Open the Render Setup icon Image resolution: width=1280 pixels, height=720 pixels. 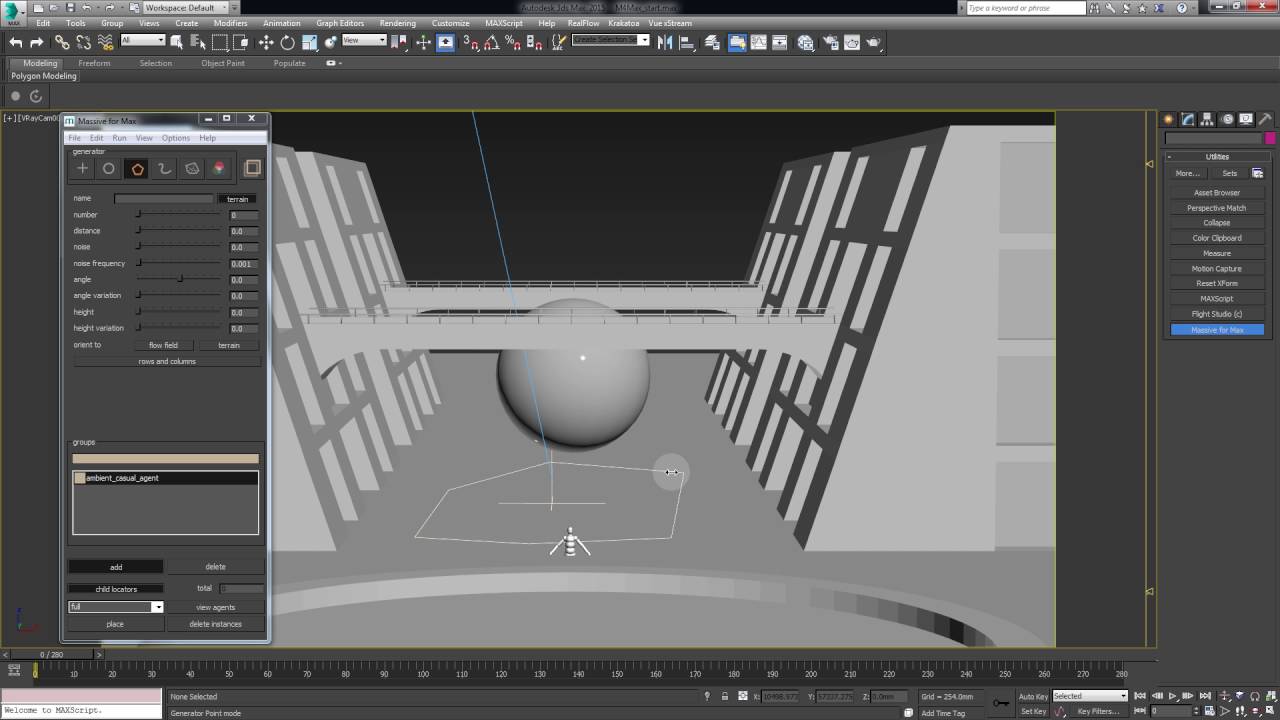(829, 42)
